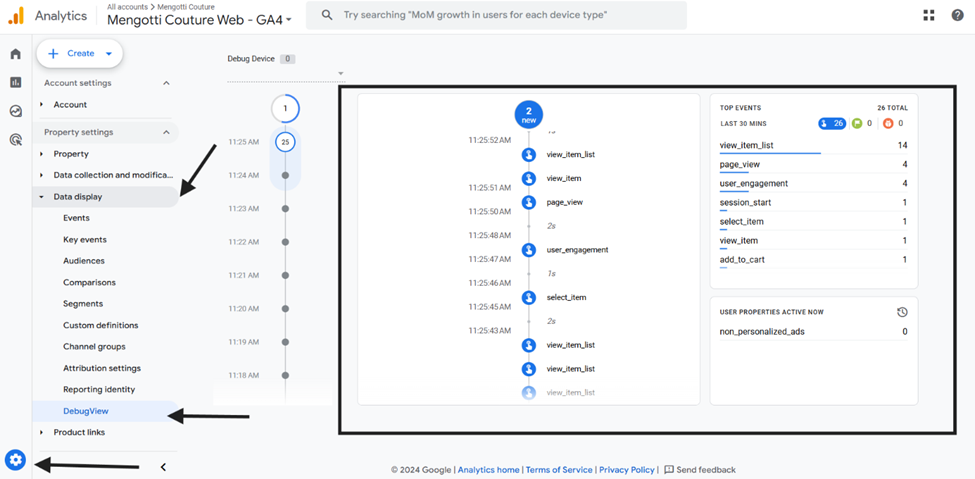
Task: Click the Analytics home footer link
Action: coord(489,470)
